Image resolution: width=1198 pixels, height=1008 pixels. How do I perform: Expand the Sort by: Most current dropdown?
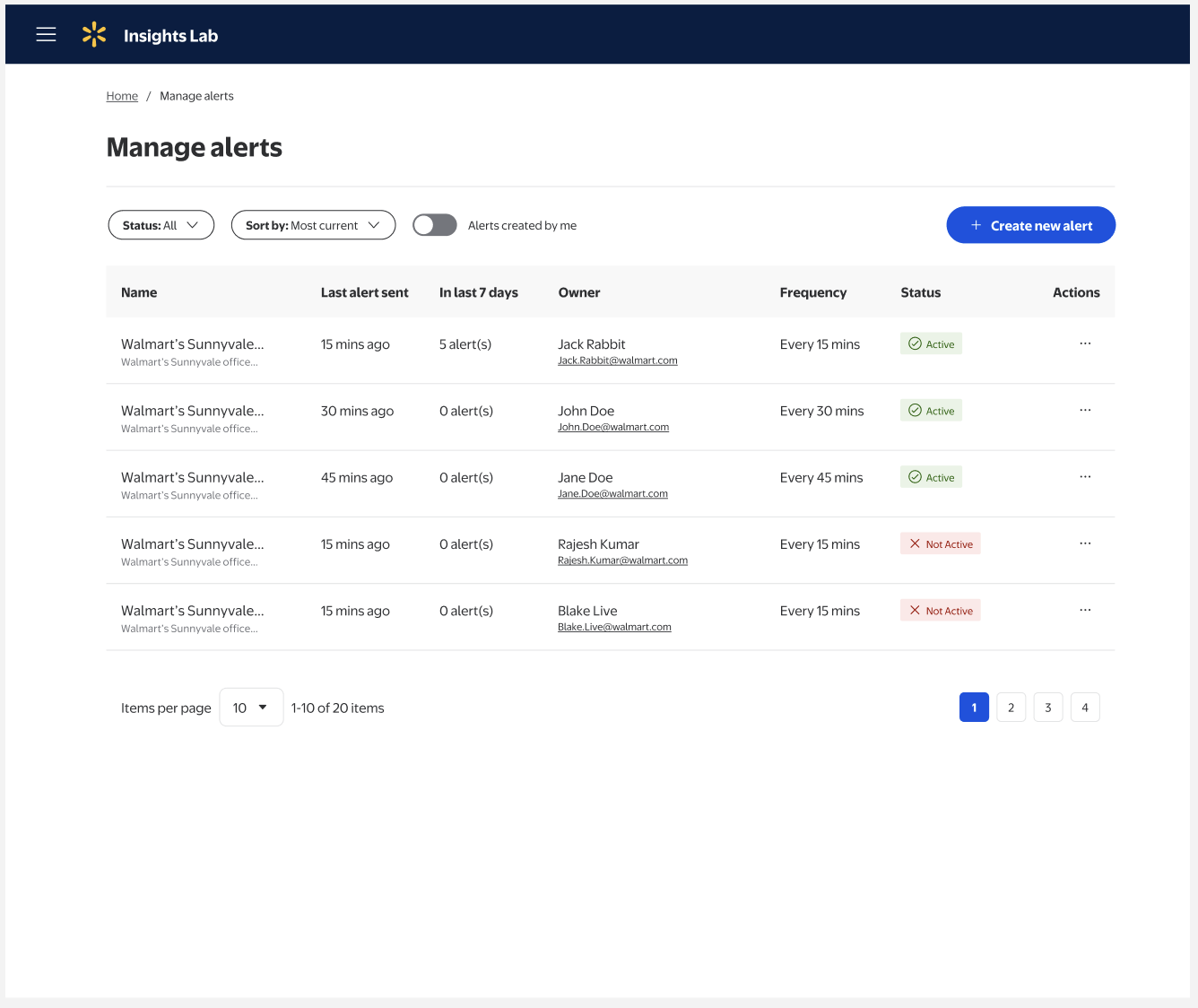tap(314, 225)
